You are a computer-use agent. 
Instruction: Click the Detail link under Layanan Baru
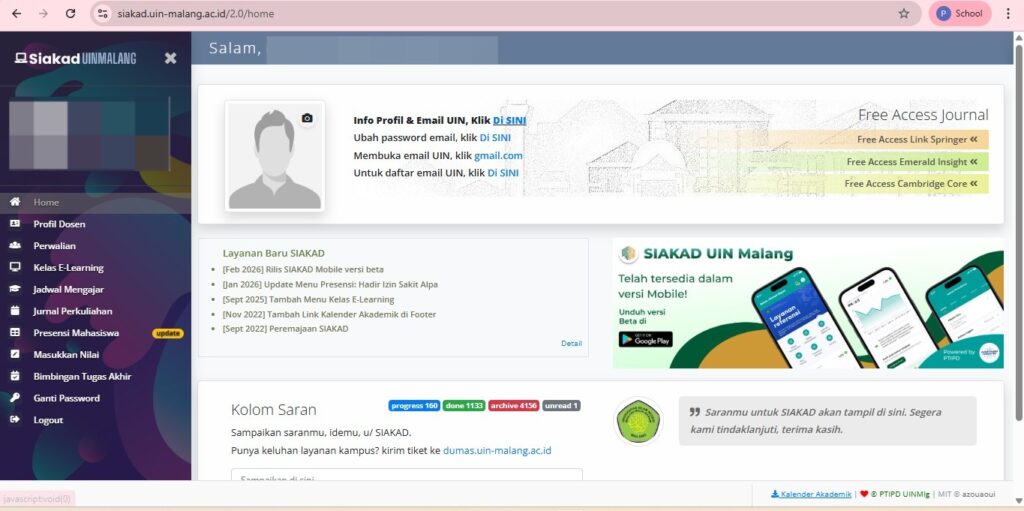pos(571,343)
